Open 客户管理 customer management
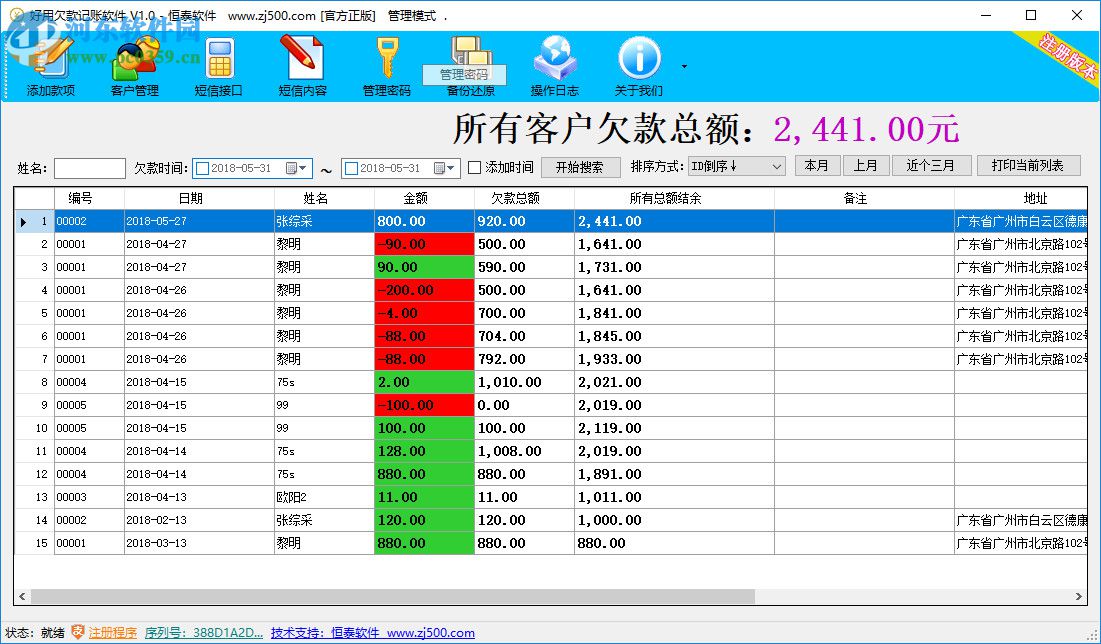The image size is (1101, 644). pyautogui.click(x=135, y=66)
